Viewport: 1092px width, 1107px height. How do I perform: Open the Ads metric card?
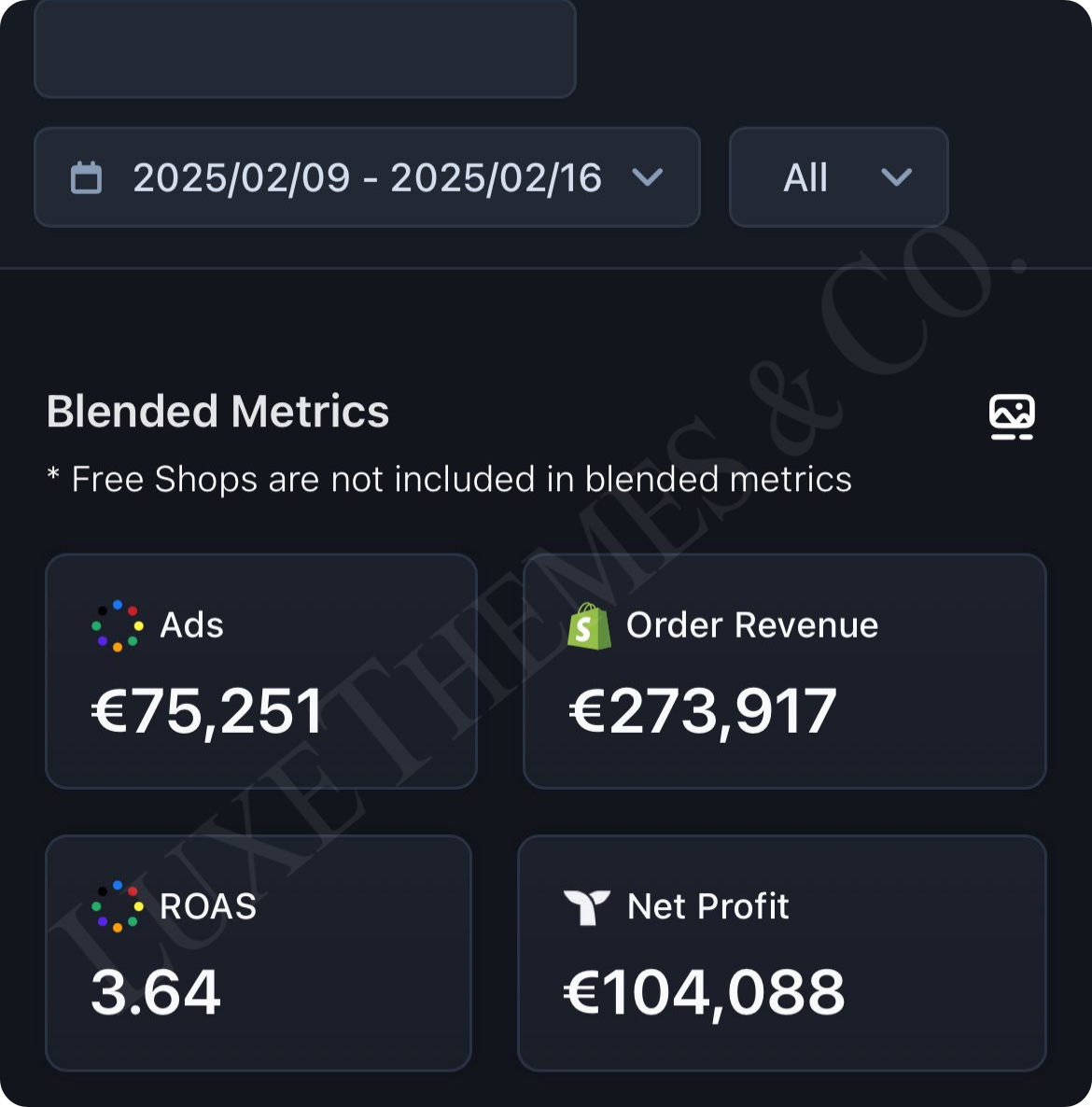[261, 671]
